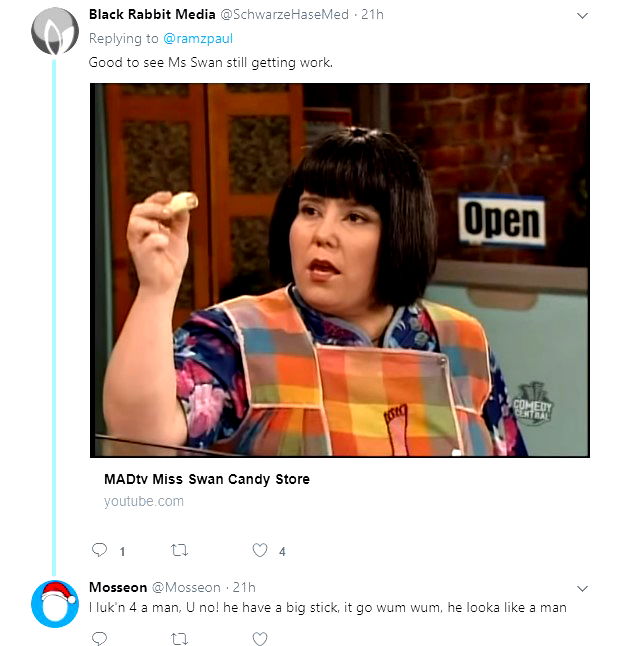Viewport: 625px width, 646px height.
Task: Follow the youtube.com card link
Action: tap(144, 501)
